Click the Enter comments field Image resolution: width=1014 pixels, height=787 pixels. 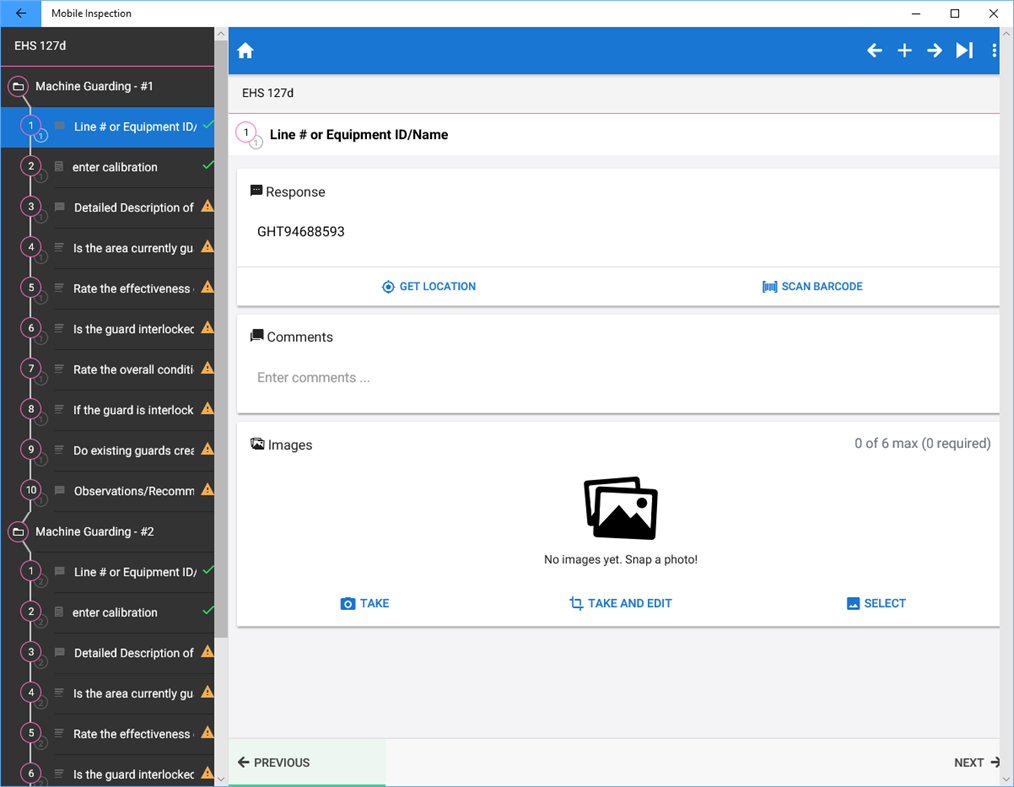coord(400,378)
